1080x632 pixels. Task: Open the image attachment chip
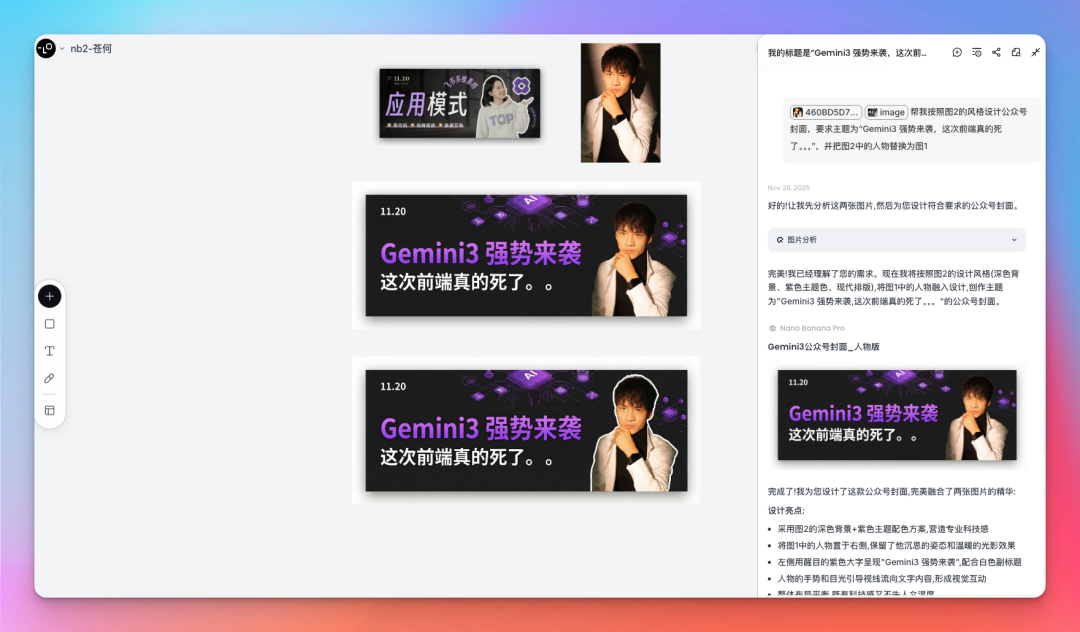tap(886, 112)
